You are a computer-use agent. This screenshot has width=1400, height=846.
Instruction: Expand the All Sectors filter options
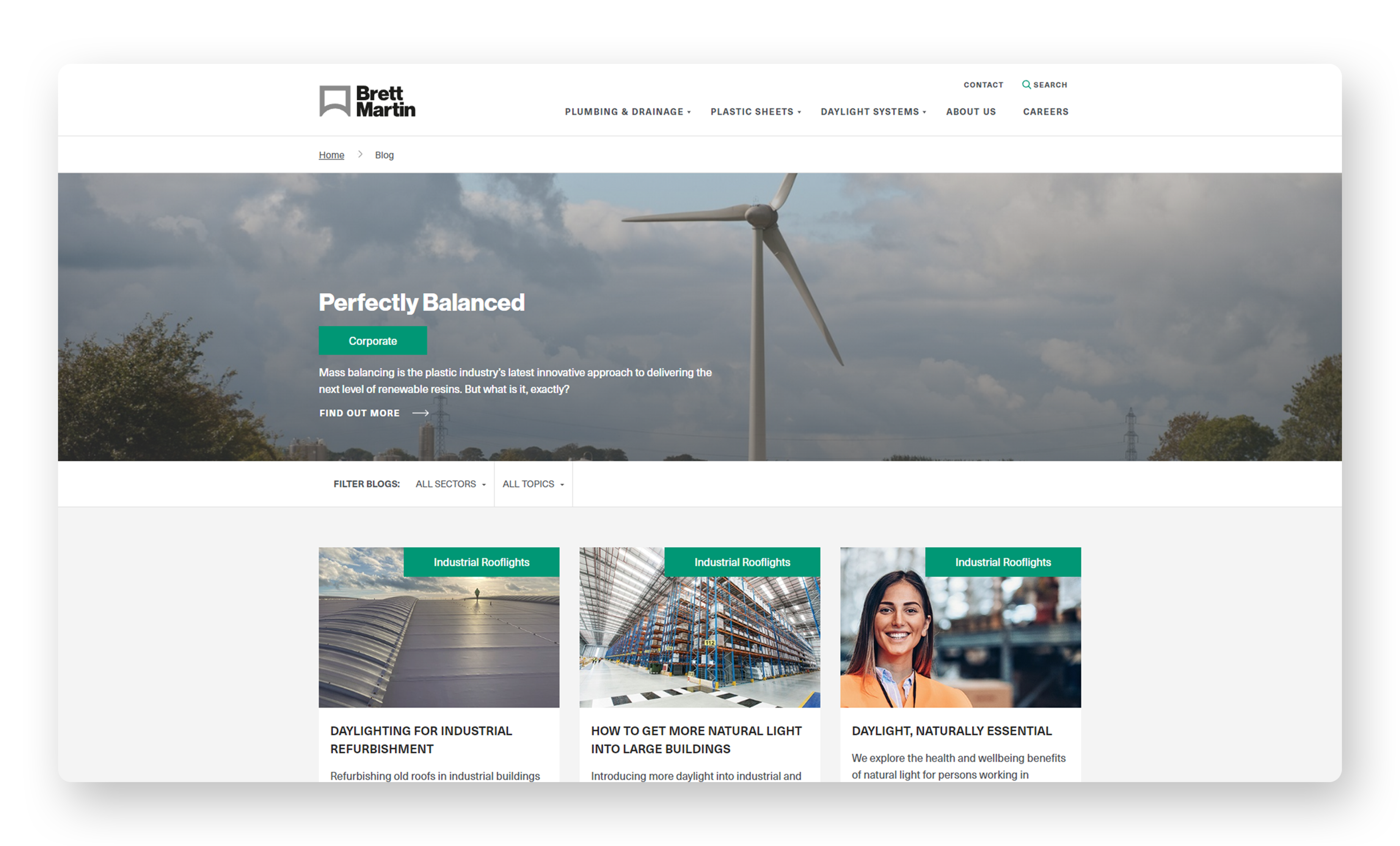pyautogui.click(x=450, y=484)
